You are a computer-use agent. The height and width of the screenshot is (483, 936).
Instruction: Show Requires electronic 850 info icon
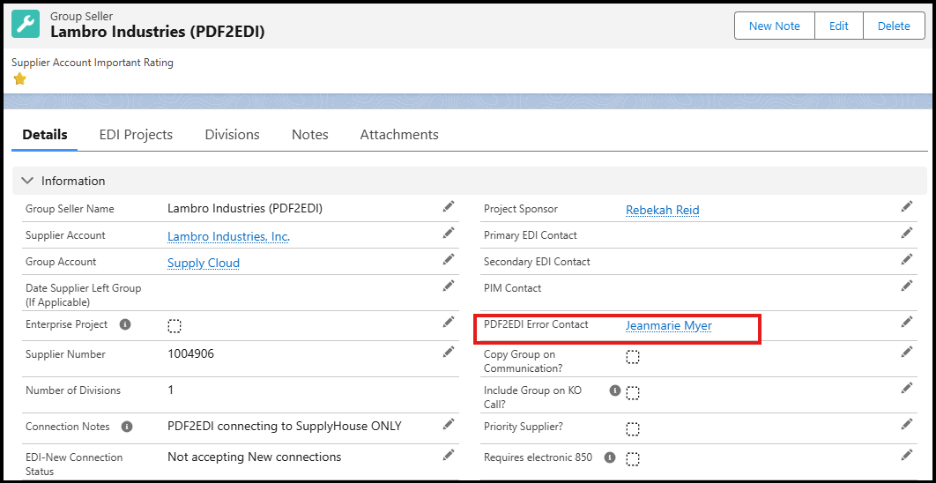[609, 458]
